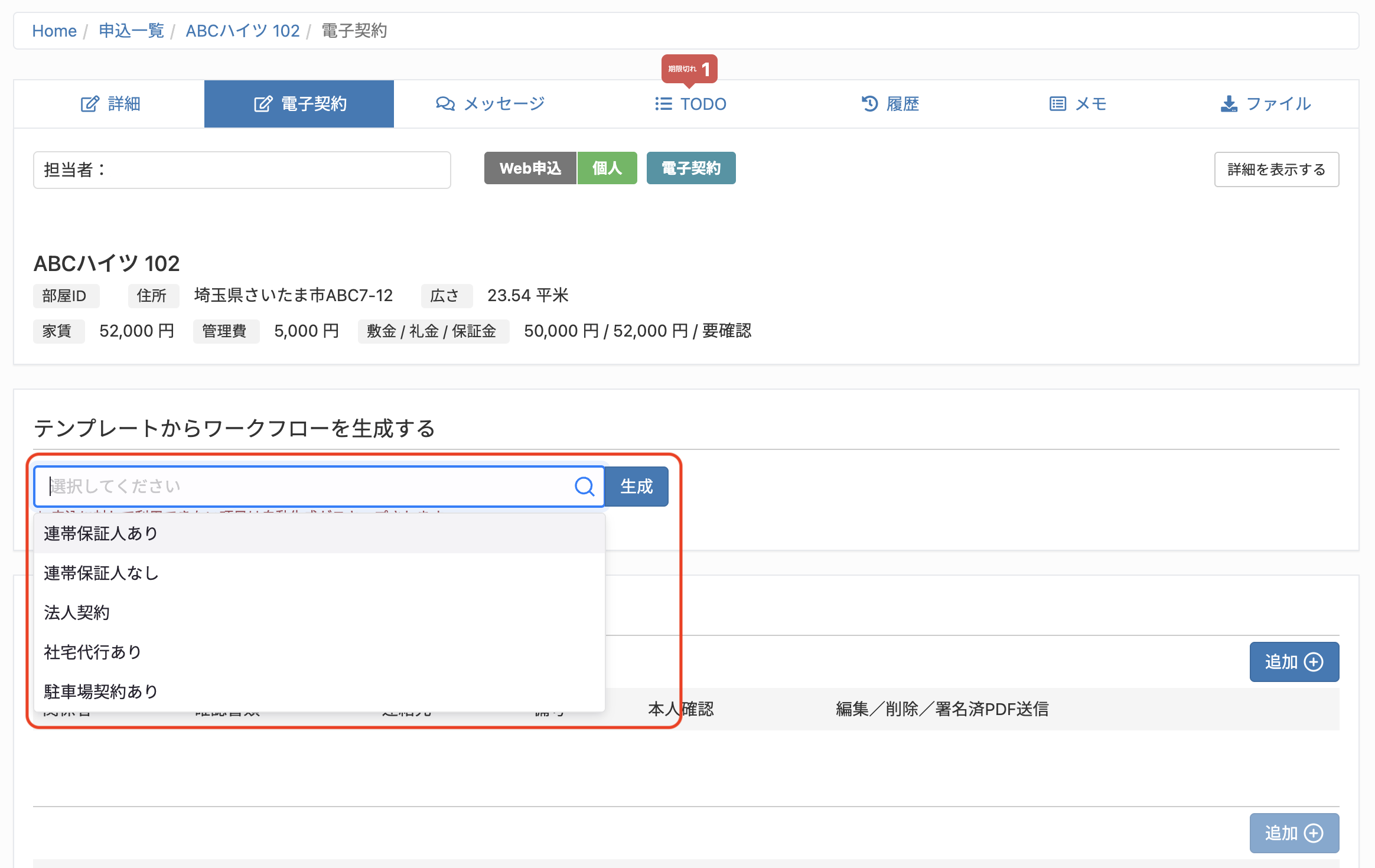
Task: Click the 部屋ID label
Action: point(65,296)
